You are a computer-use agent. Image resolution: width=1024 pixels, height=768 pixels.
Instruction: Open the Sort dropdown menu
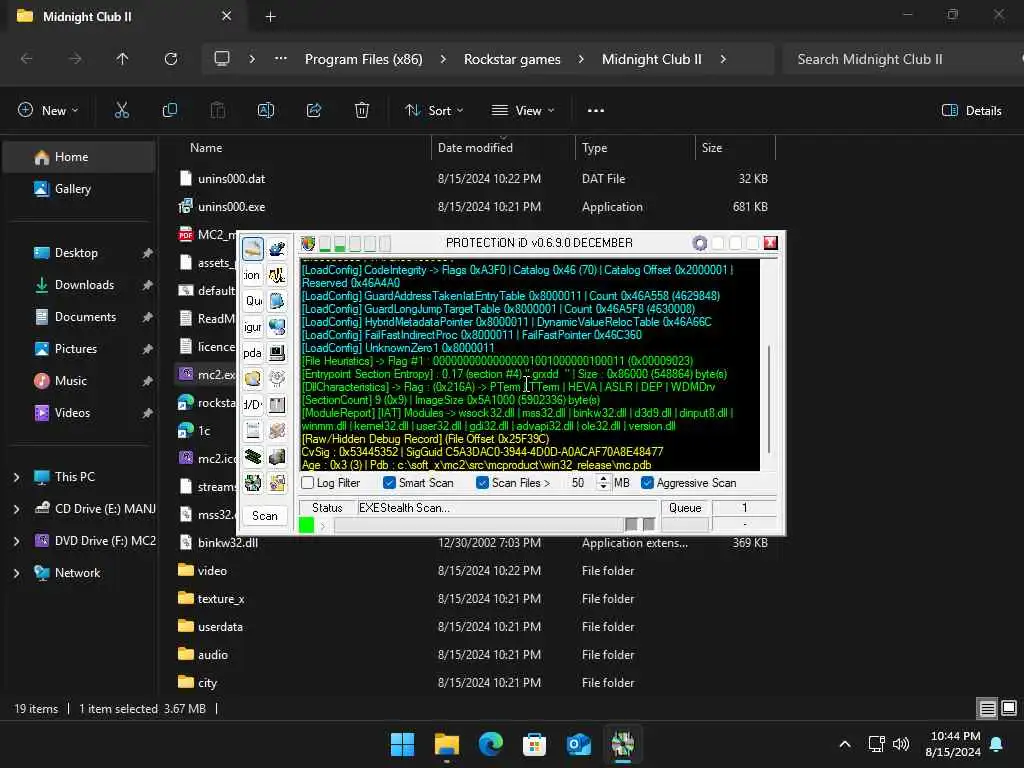click(434, 110)
